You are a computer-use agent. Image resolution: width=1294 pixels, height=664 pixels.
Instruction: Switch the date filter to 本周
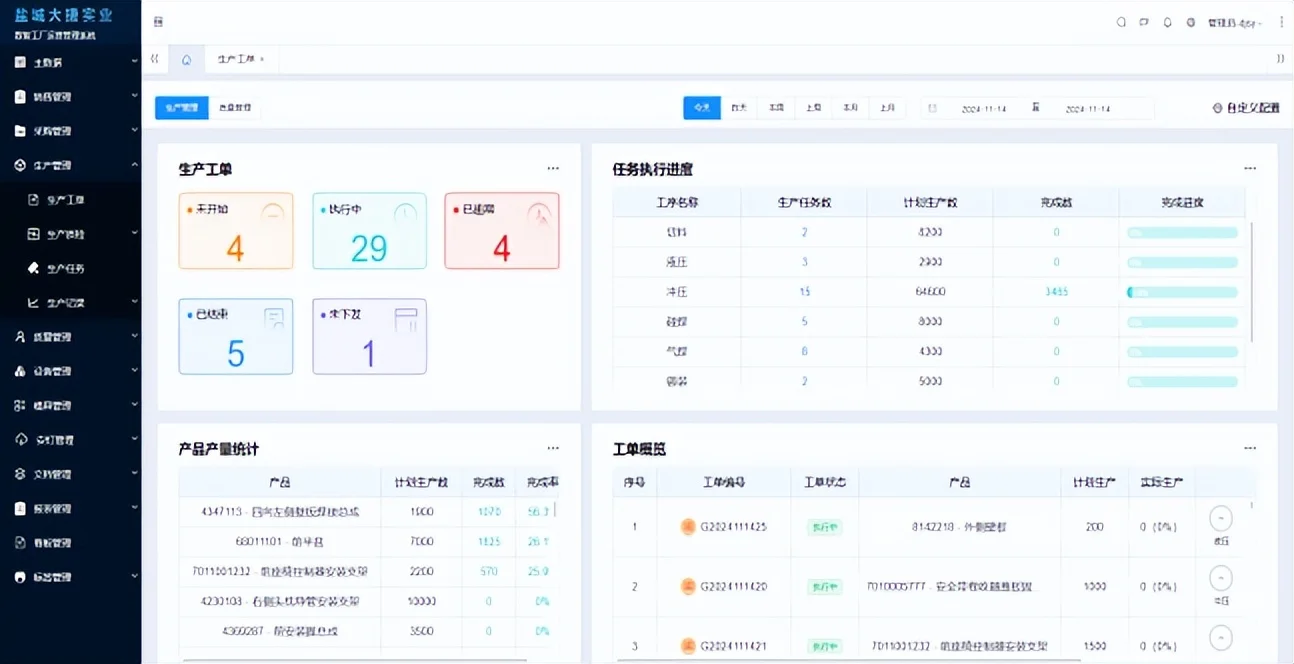pos(776,107)
